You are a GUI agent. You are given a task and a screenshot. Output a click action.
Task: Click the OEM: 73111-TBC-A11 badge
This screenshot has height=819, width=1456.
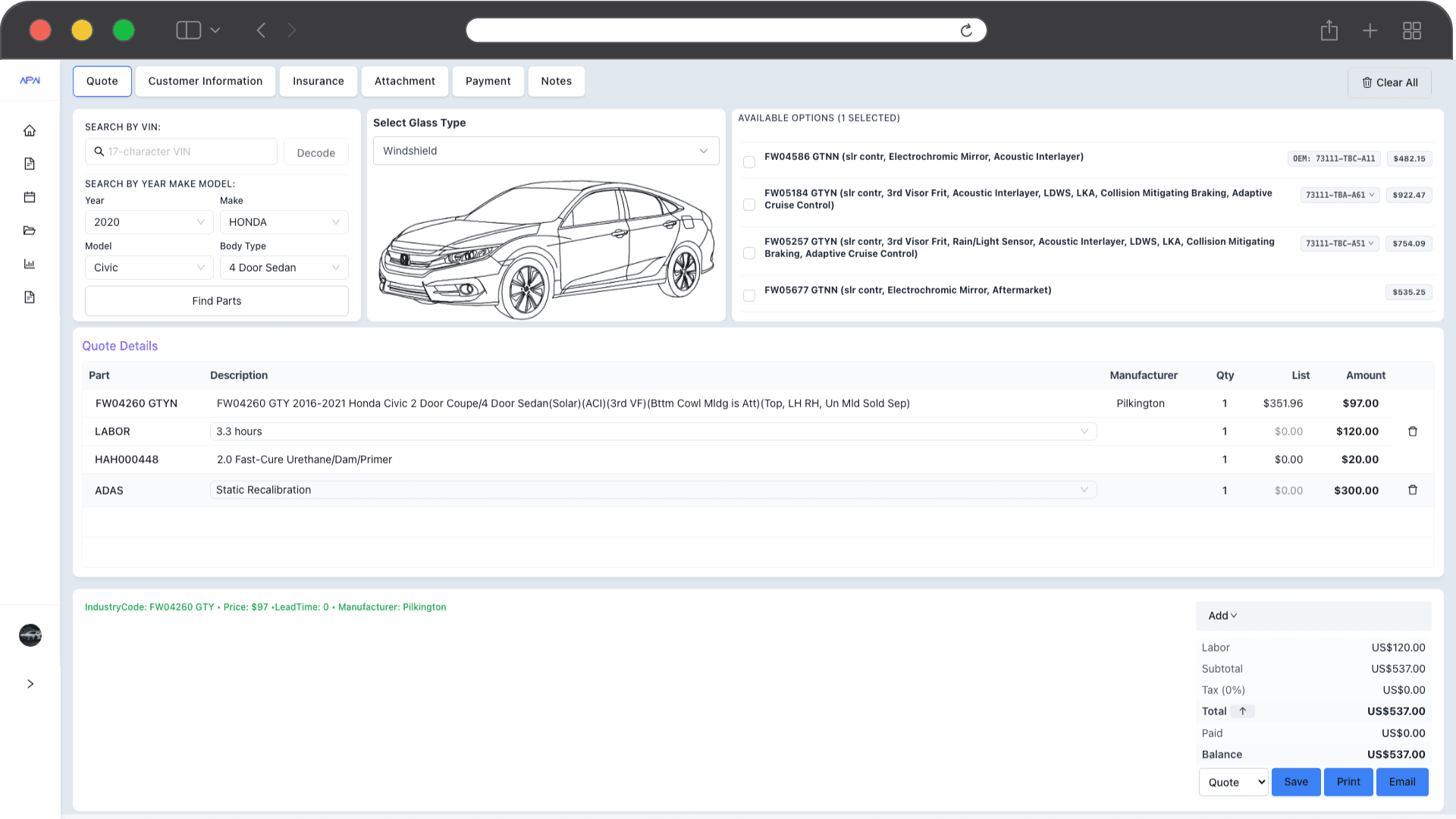pos(1334,158)
